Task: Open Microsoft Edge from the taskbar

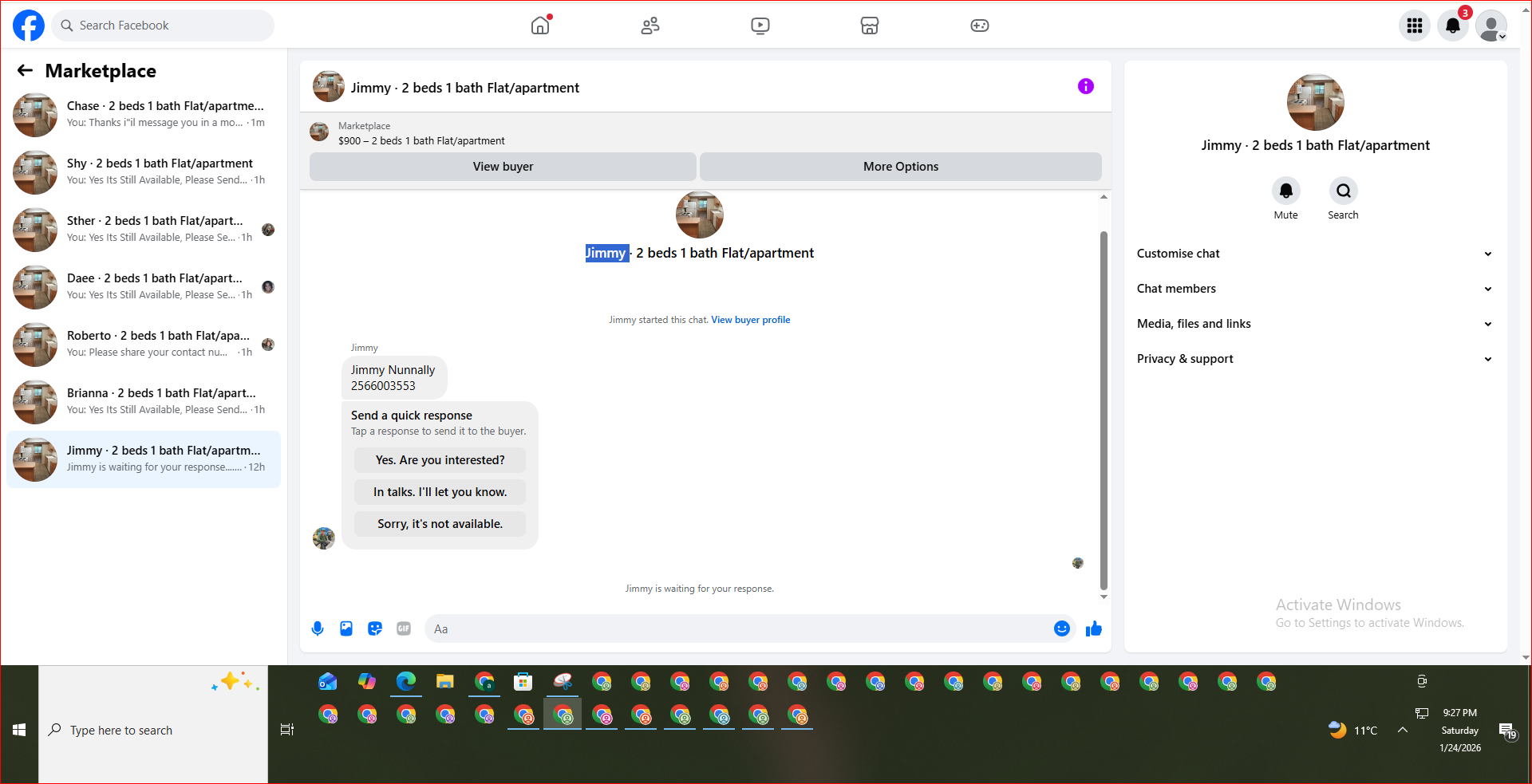Action: 406,682
